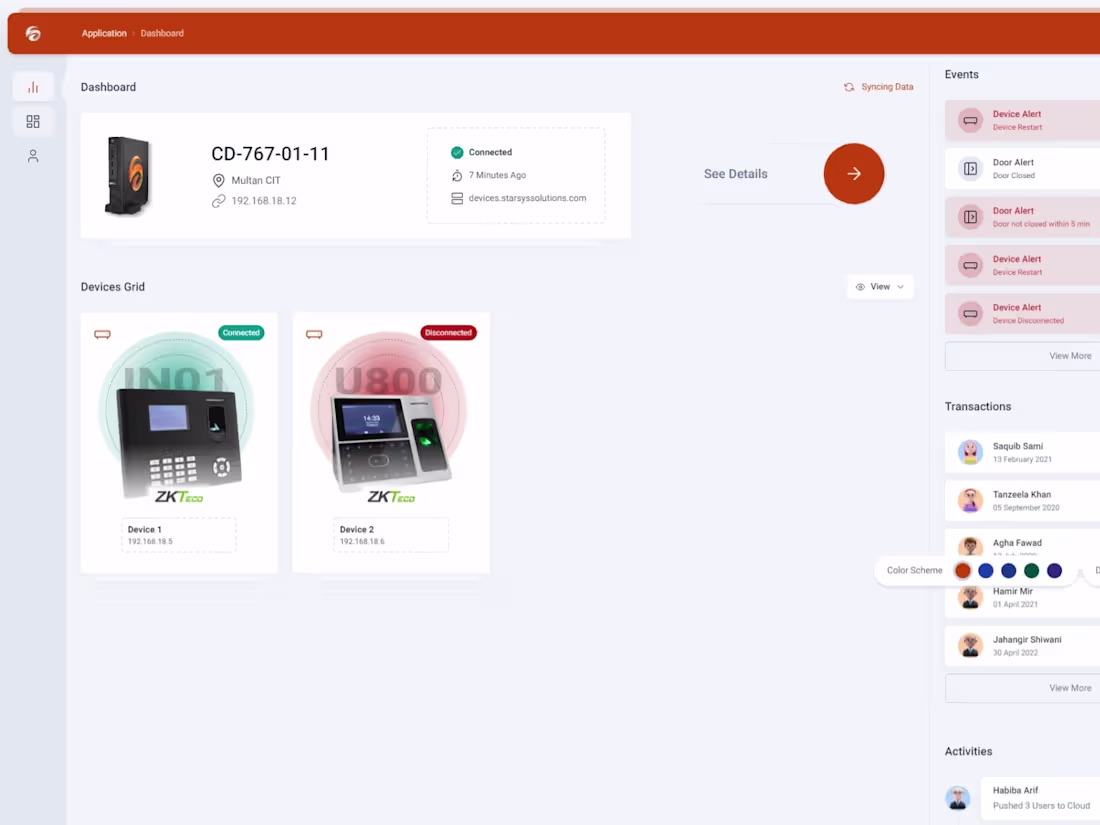Click the See Details arrow button

854,173
